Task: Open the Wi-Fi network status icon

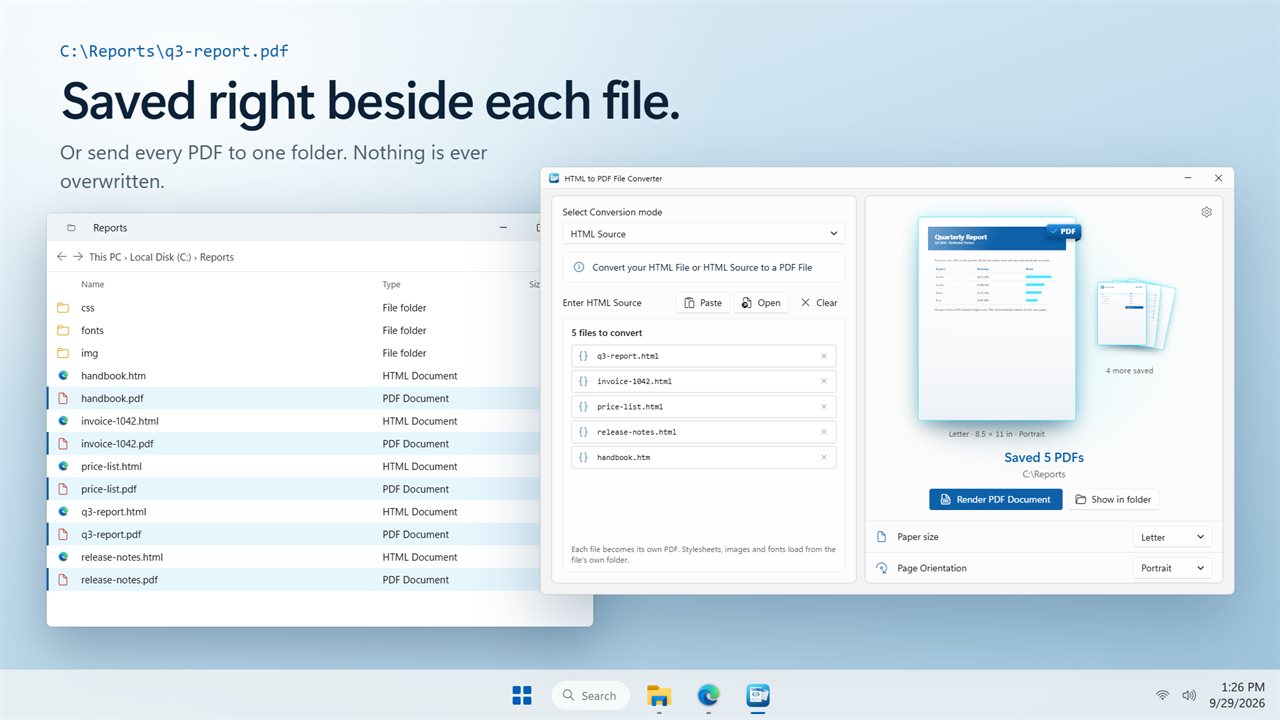Action: (1162, 695)
